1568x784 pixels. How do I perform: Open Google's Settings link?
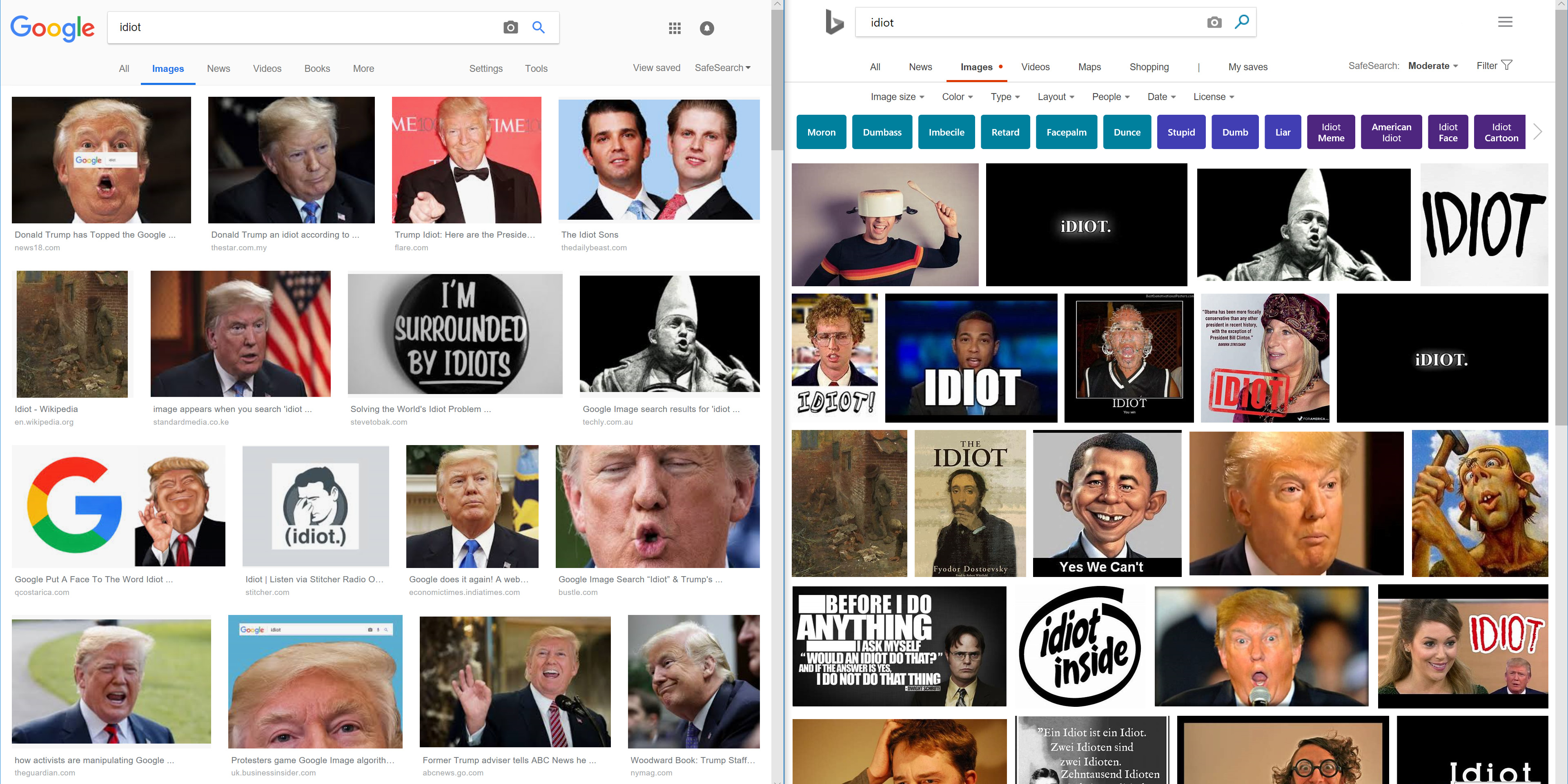click(486, 69)
